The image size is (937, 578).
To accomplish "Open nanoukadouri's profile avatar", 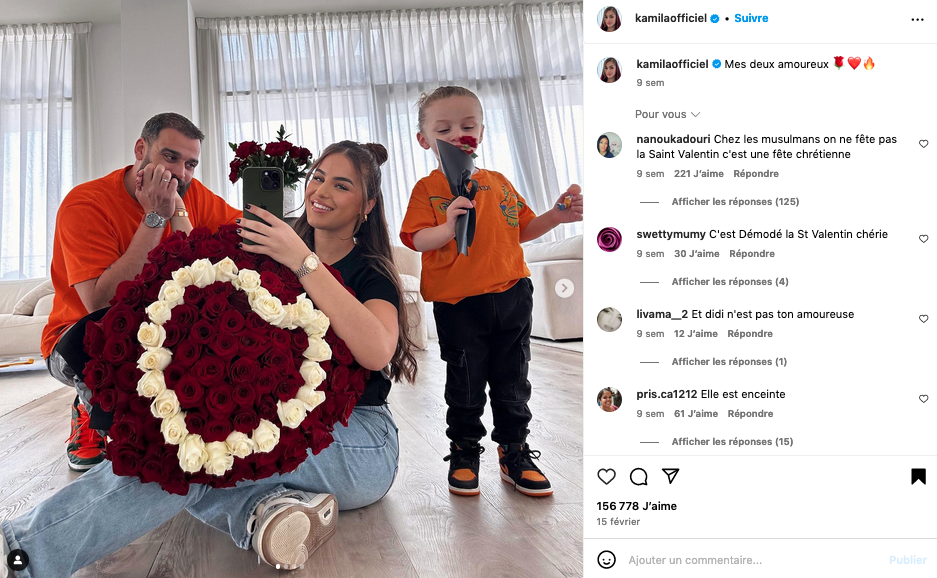I will pyautogui.click(x=610, y=145).
